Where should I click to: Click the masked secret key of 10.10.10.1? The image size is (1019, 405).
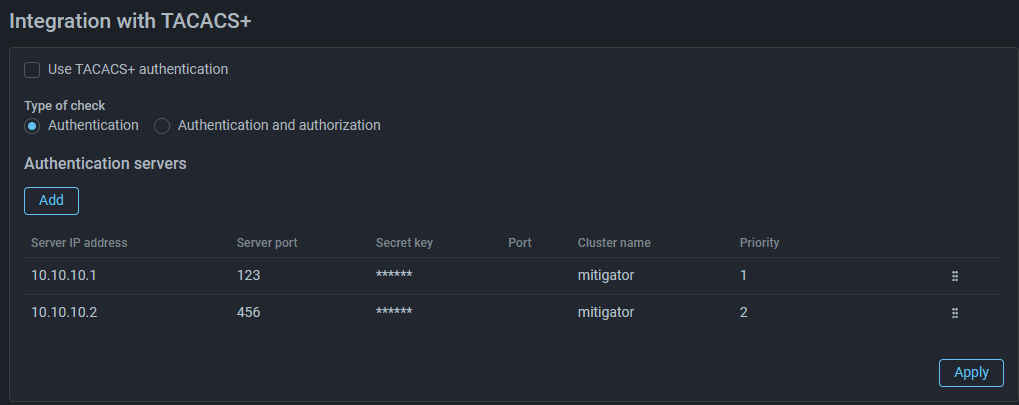394,276
